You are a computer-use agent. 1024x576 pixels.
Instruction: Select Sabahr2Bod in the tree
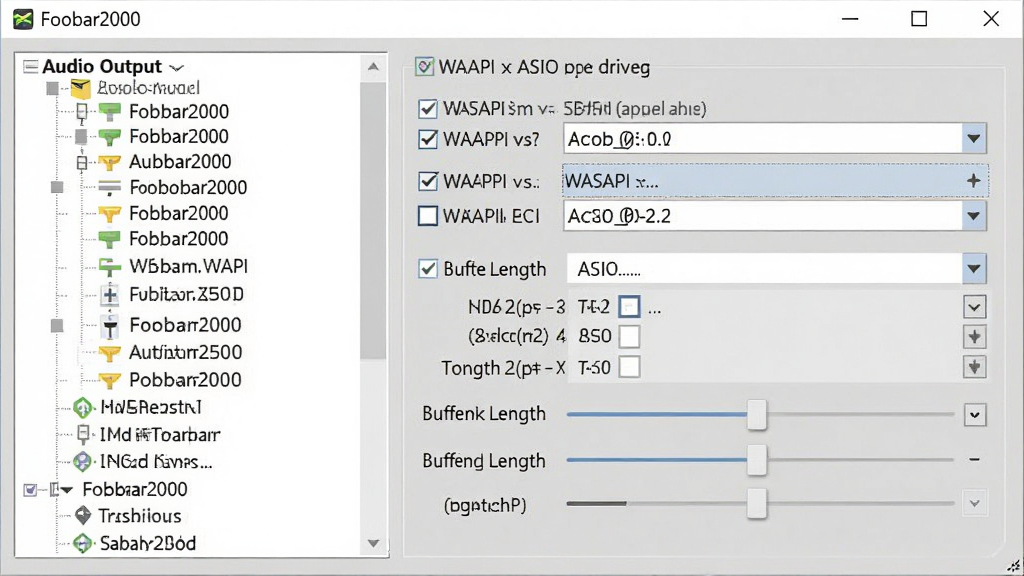[x=148, y=543]
